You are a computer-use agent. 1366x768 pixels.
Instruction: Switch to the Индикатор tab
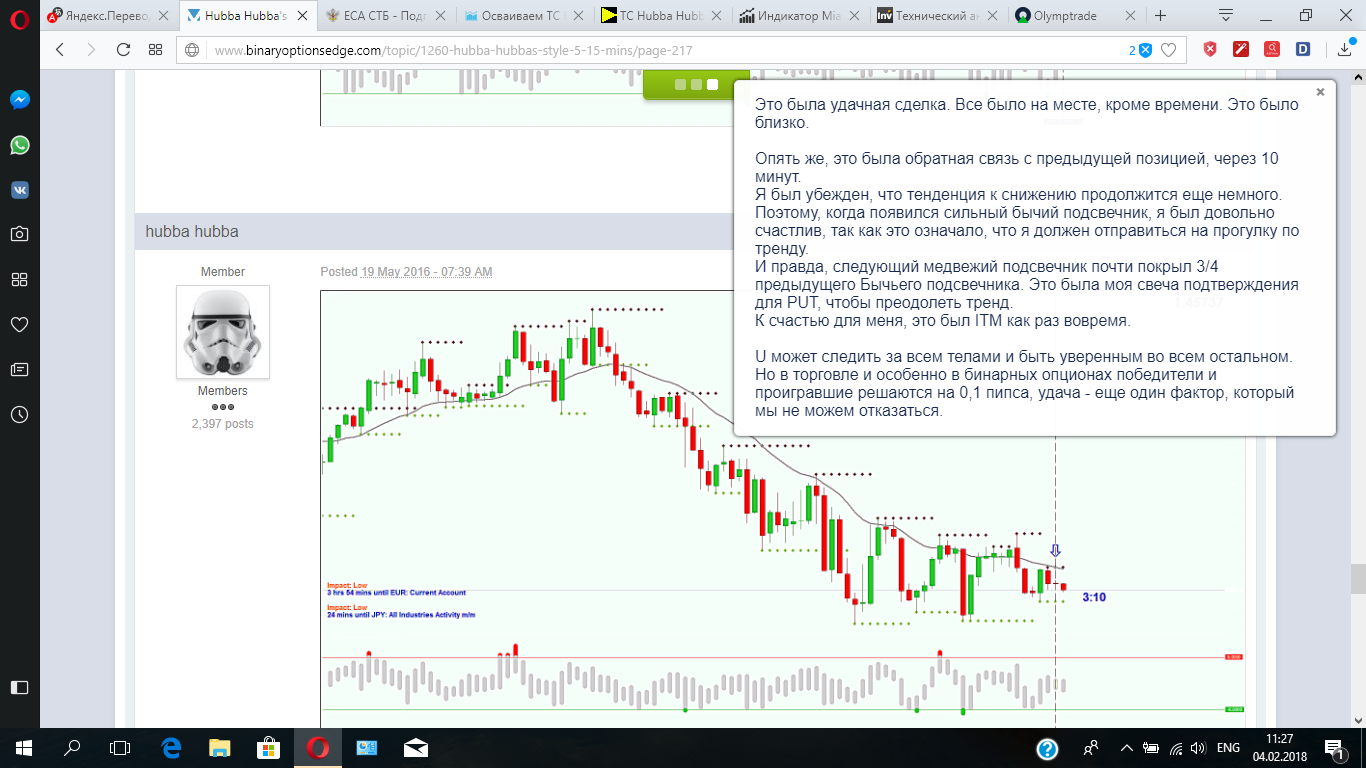pos(798,16)
